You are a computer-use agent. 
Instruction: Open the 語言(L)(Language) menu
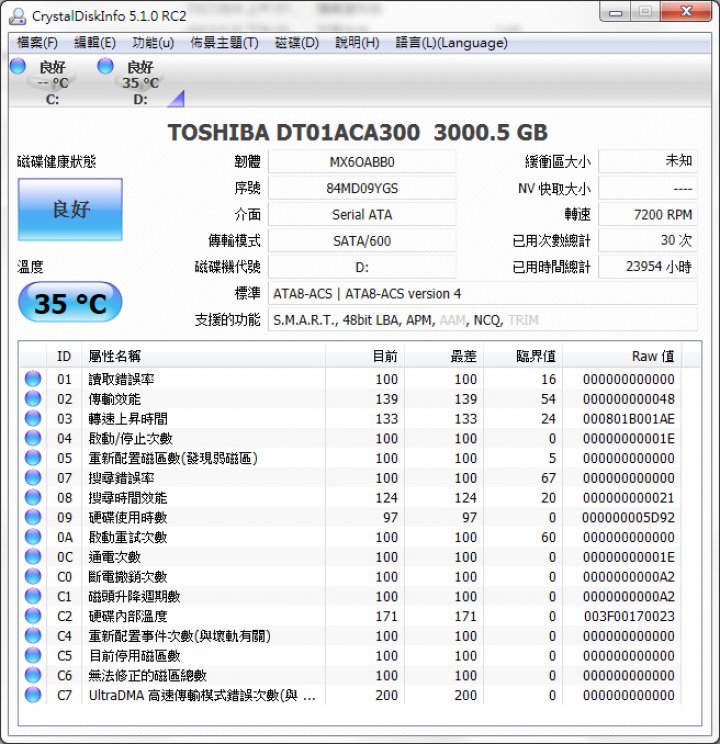tap(451, 43)
